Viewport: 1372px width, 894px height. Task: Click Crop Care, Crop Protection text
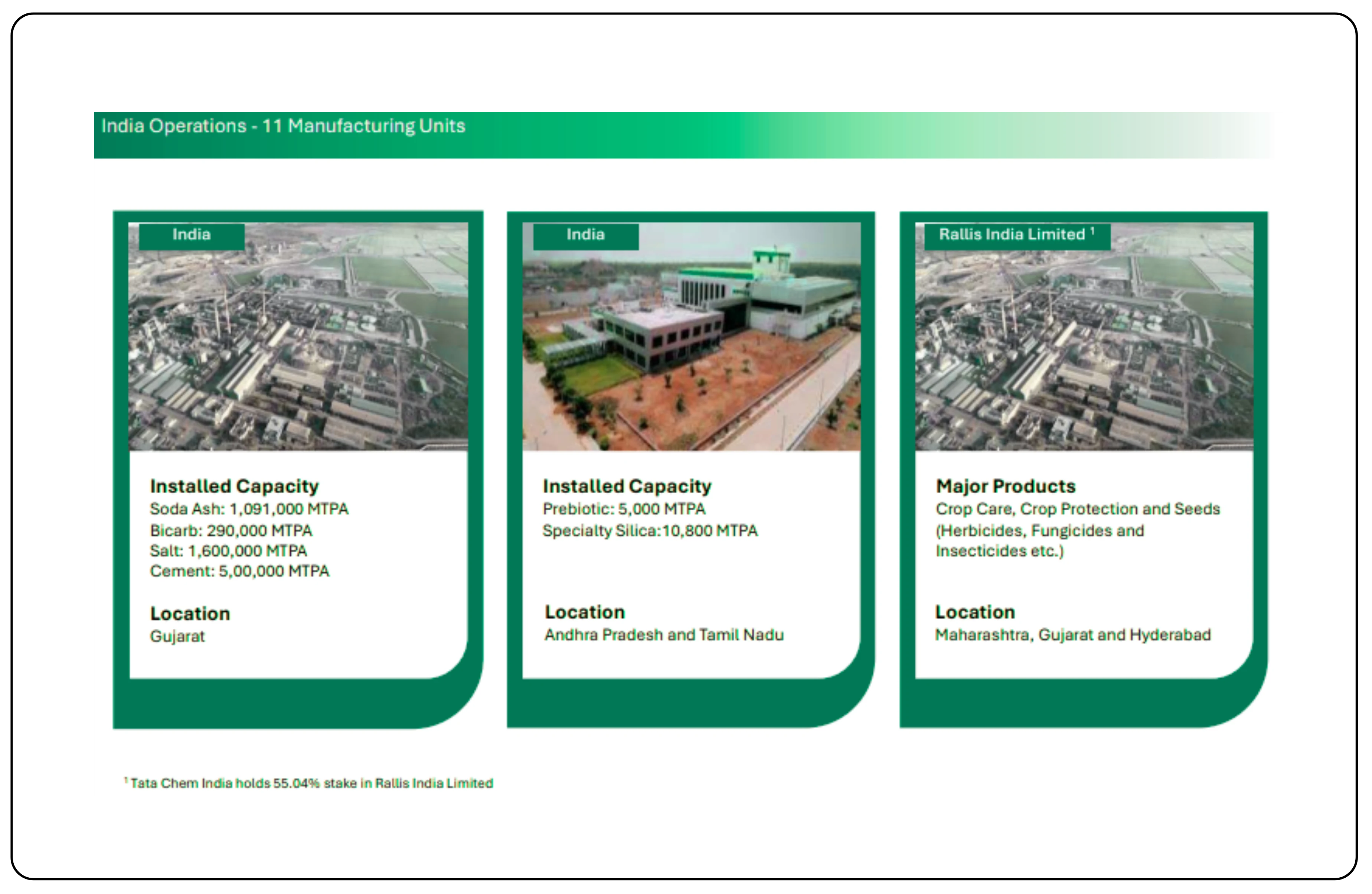(1077, 509)
